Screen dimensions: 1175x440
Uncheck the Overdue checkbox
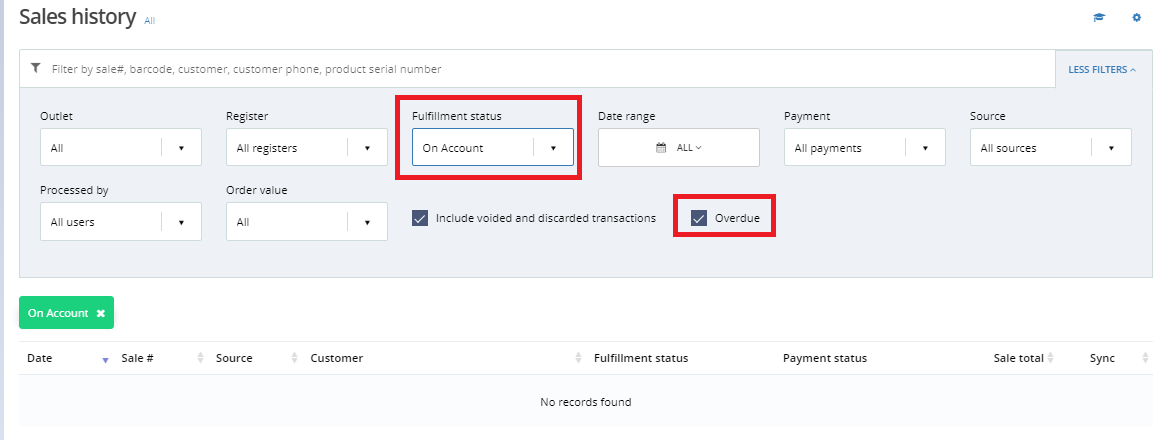[x=699, y=218]
